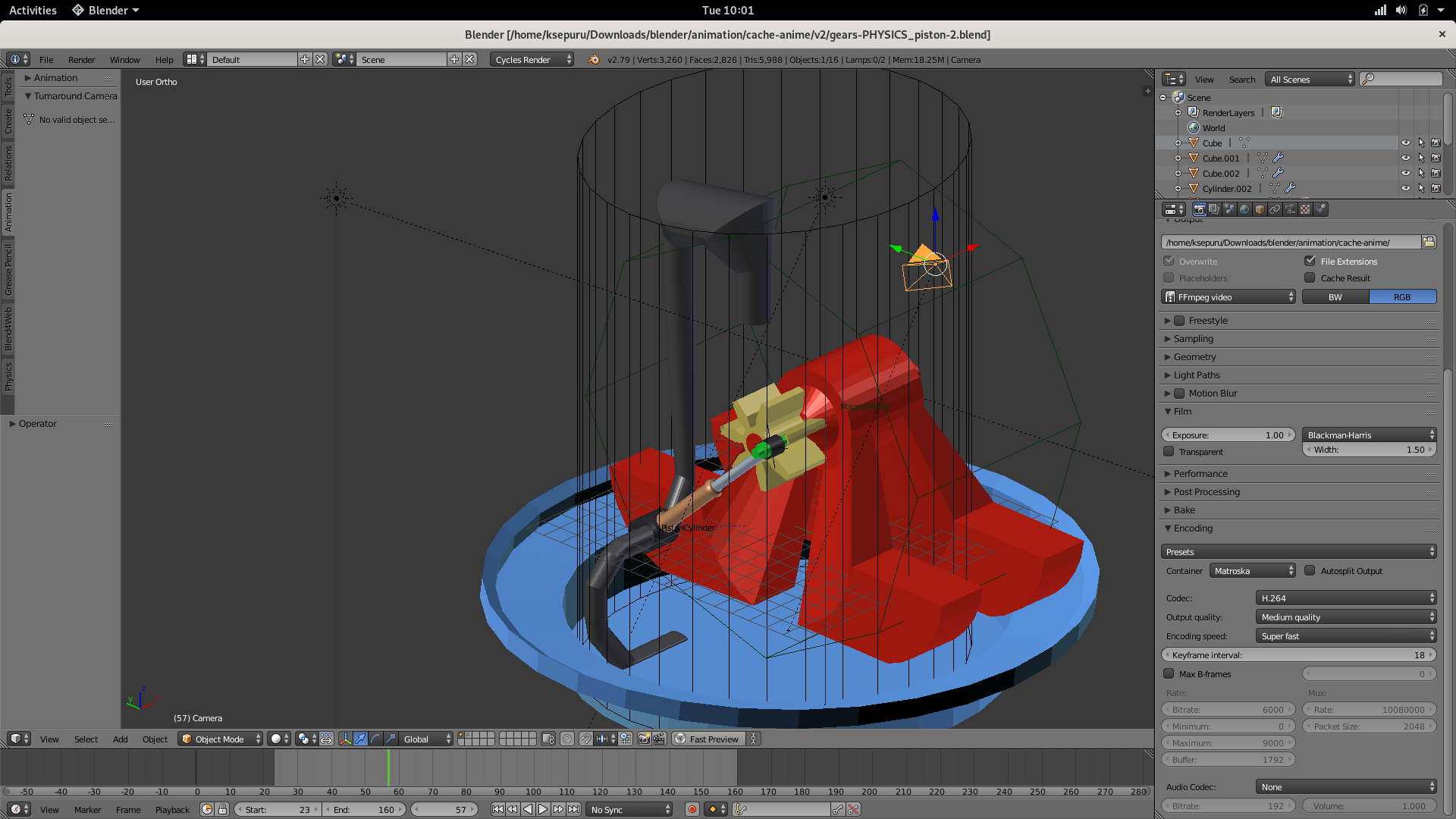This screenshot has width=1456, height=819.
Task: Open the Encoding Presets button
Action: coord(1298,551)
